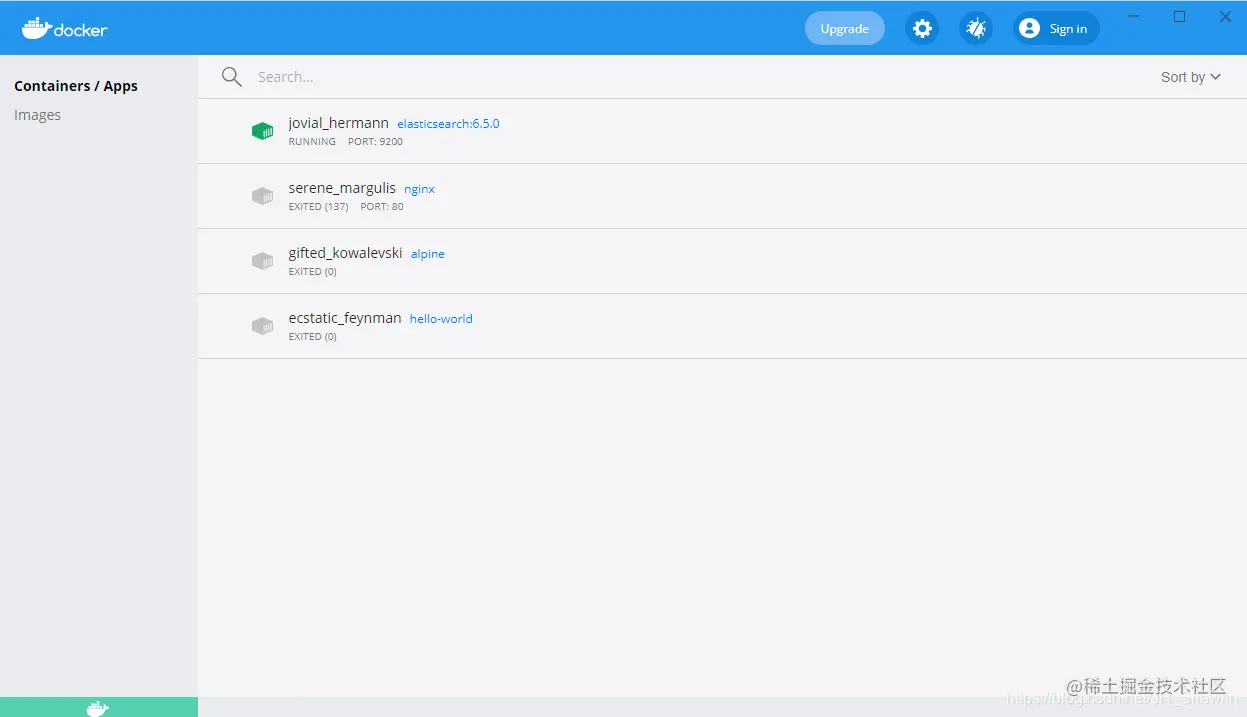The height and width of the screenshot is (717, 1247).
Task: Click the Upgrade button
Action: pos(845,28)
